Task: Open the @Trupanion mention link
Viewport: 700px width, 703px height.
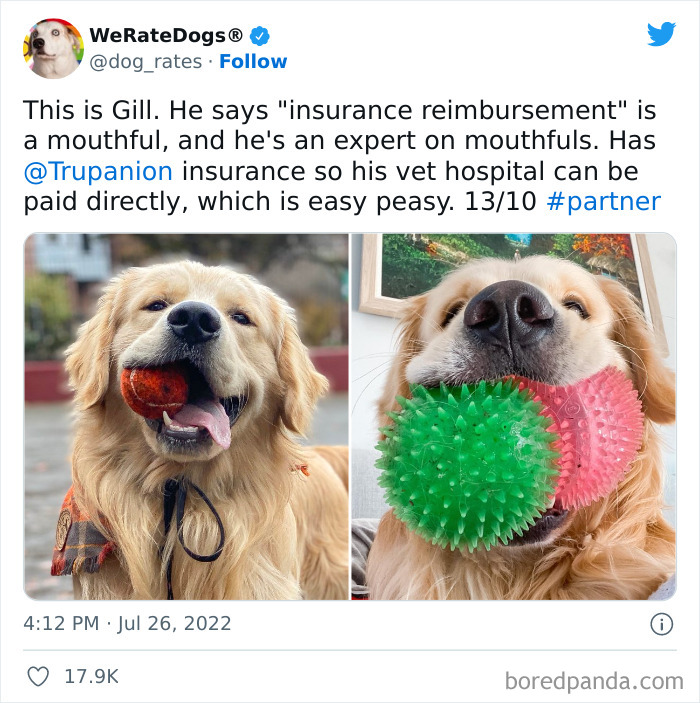Action: click(x=98, y=171)
